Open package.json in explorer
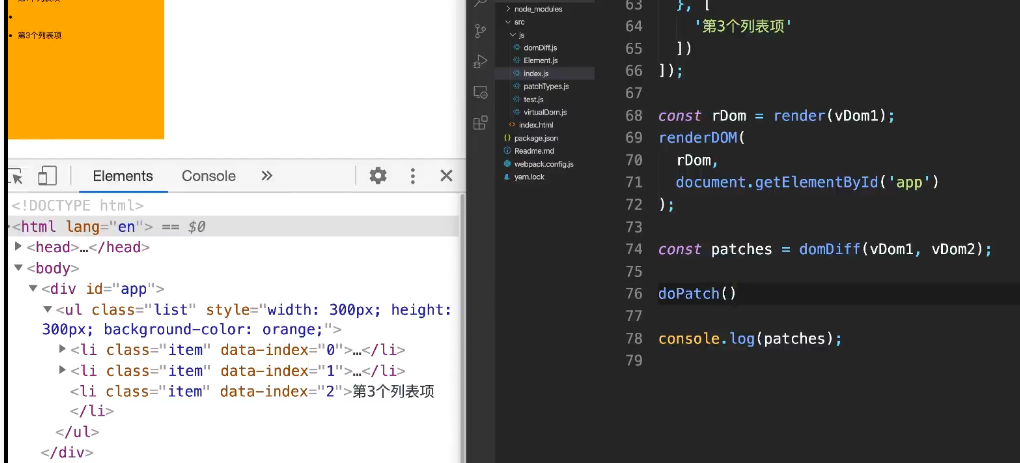The image size is (1020, 463). (x=536, y=138)
